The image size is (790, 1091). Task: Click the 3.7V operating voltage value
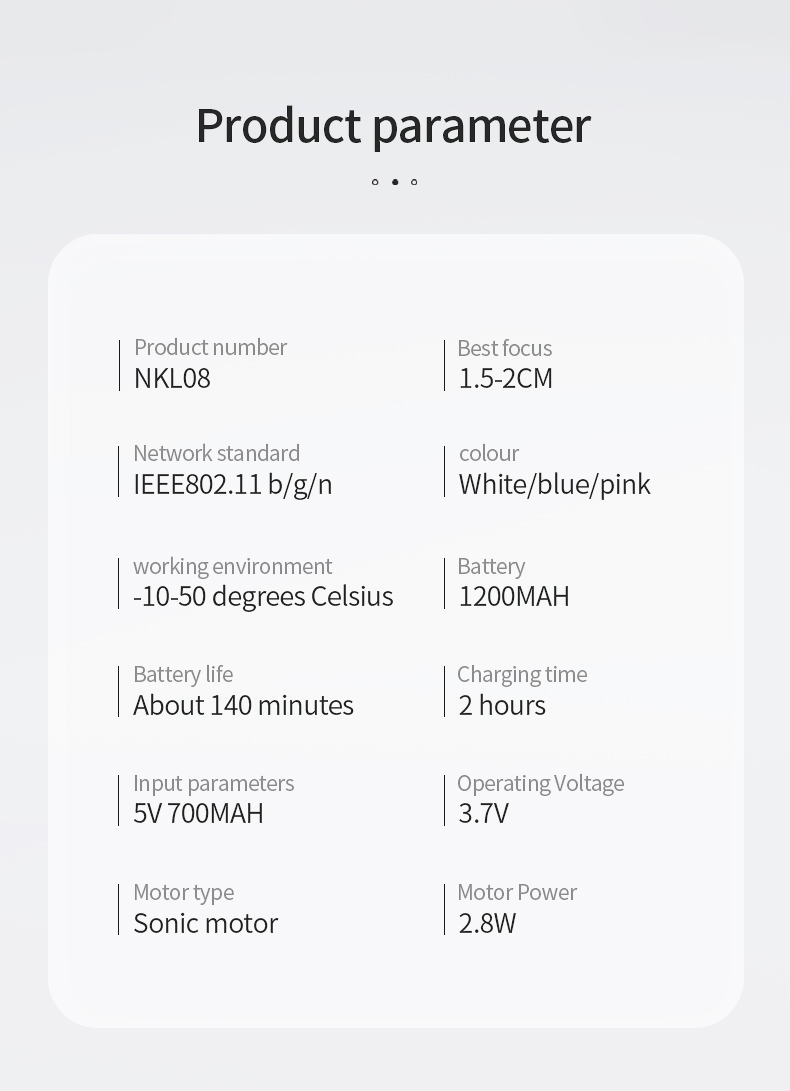[x=483, y=813]
